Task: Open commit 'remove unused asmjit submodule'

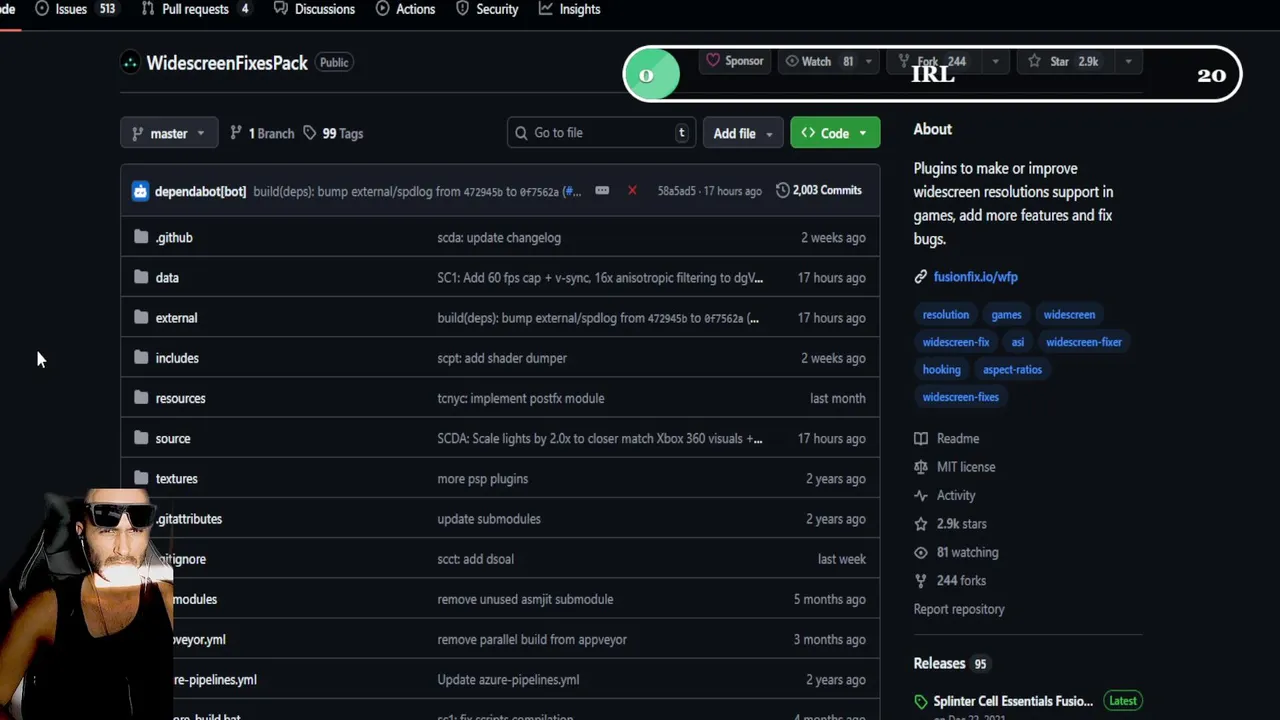Action: pyautogui.click(x=525, y=599)
